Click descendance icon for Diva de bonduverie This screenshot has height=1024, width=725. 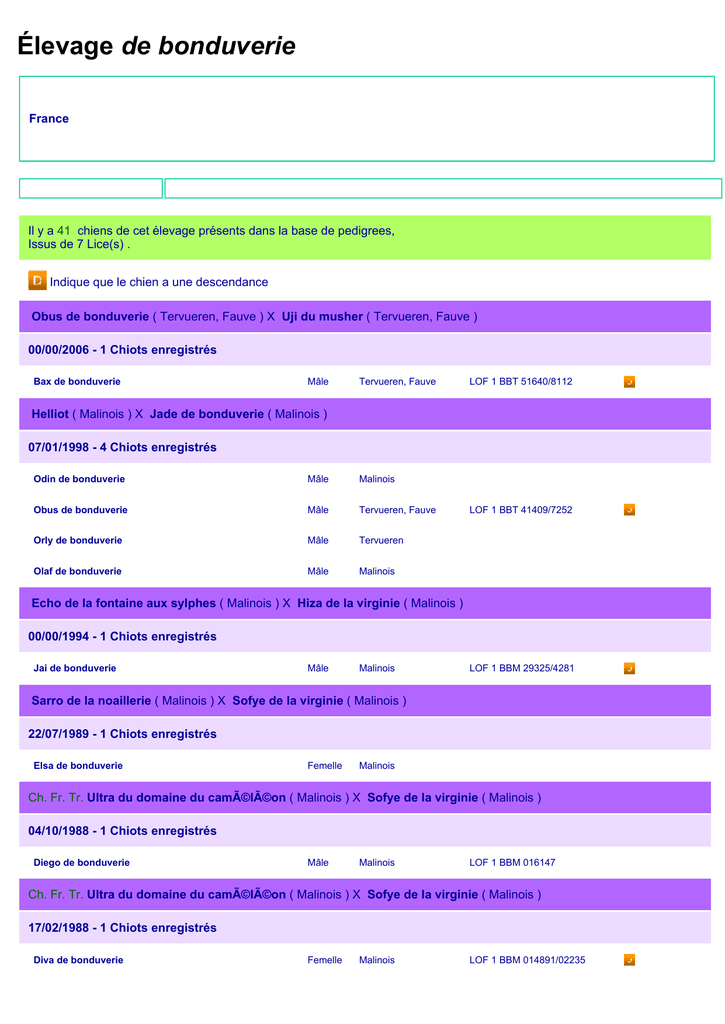click(x=629, y=960)
